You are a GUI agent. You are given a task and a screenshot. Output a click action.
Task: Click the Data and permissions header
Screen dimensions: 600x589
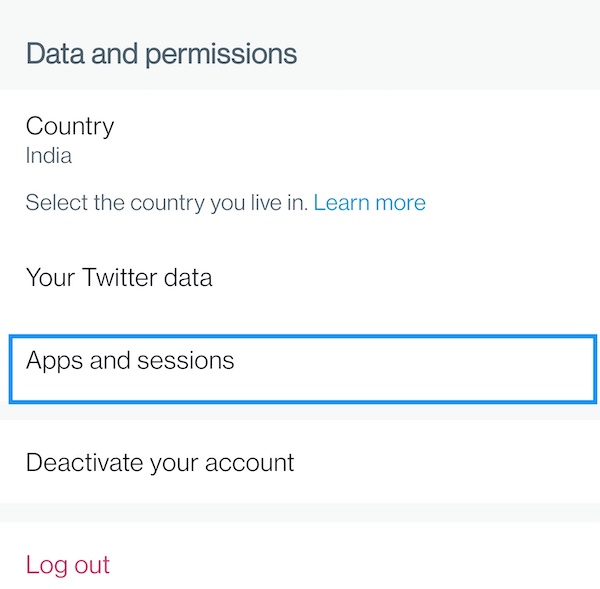[161, 53]
